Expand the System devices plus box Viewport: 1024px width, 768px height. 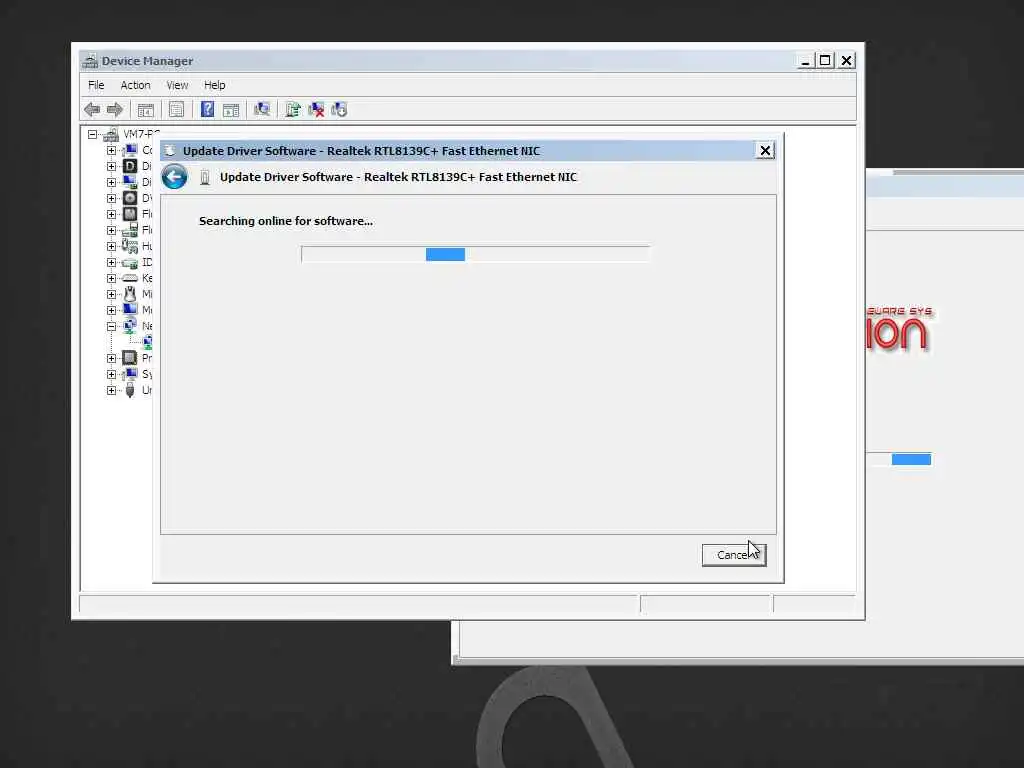(x=112, y=374)
